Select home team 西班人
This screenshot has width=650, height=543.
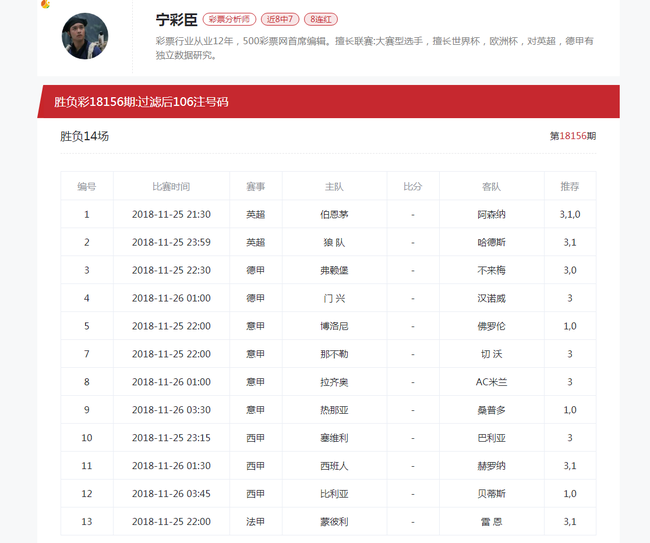tap(334, 466)
